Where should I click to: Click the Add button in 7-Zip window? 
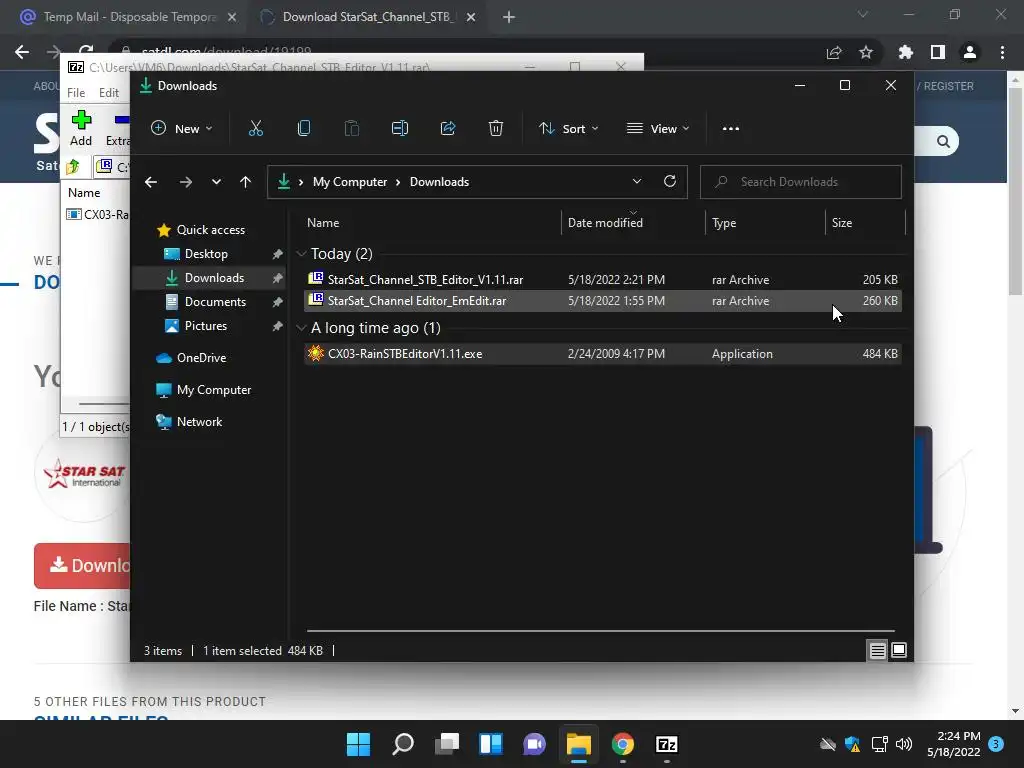(81, 129)
